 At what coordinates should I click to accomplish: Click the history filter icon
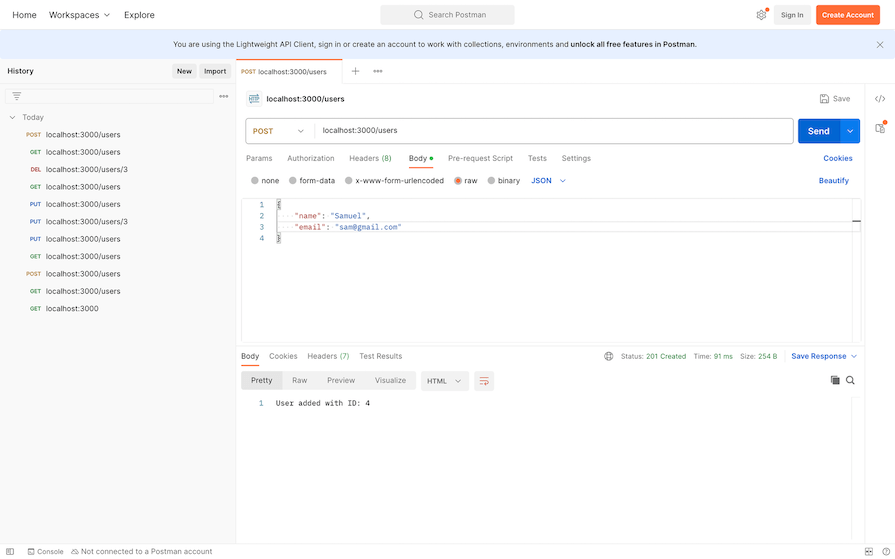17,96
